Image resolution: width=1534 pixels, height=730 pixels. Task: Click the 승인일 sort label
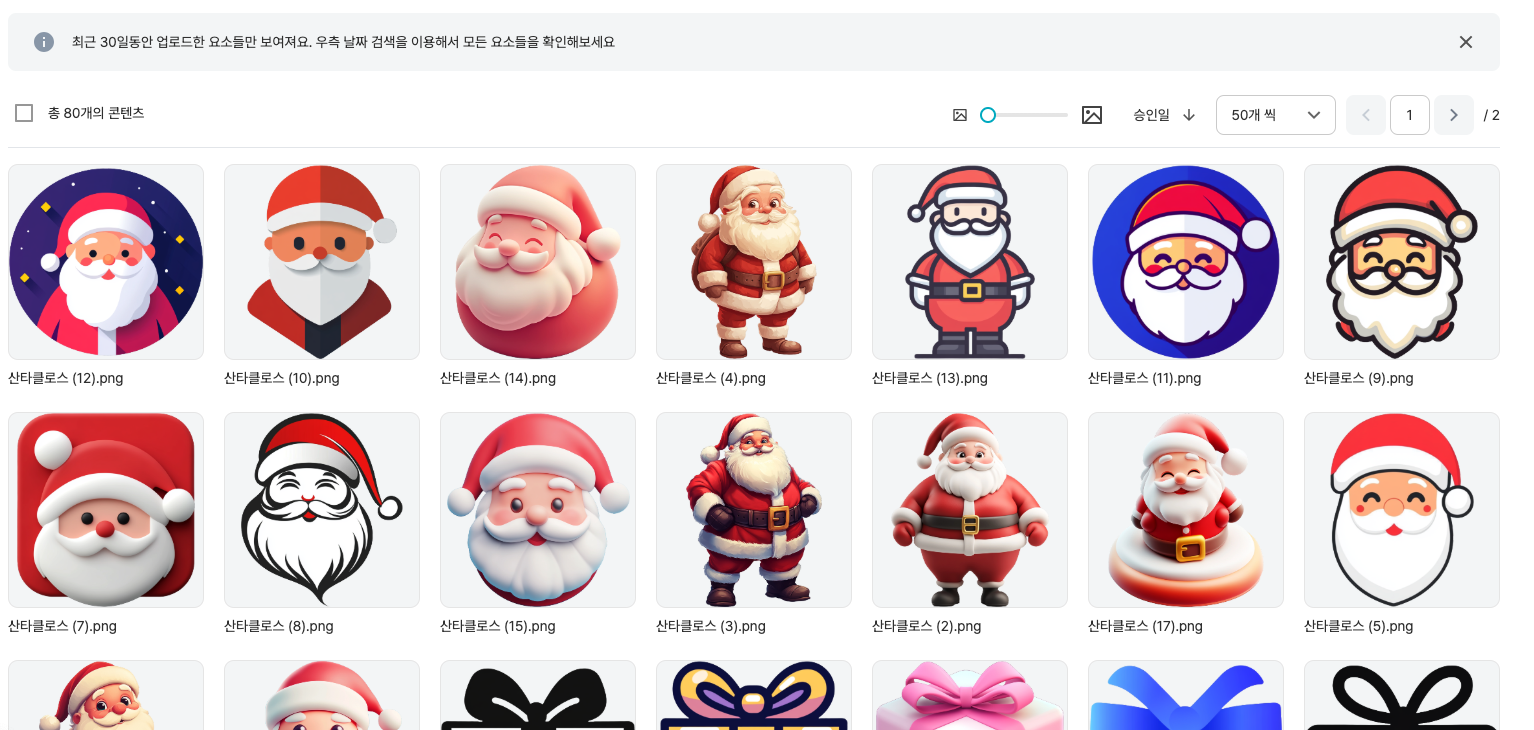click(x=1151, y=115)
